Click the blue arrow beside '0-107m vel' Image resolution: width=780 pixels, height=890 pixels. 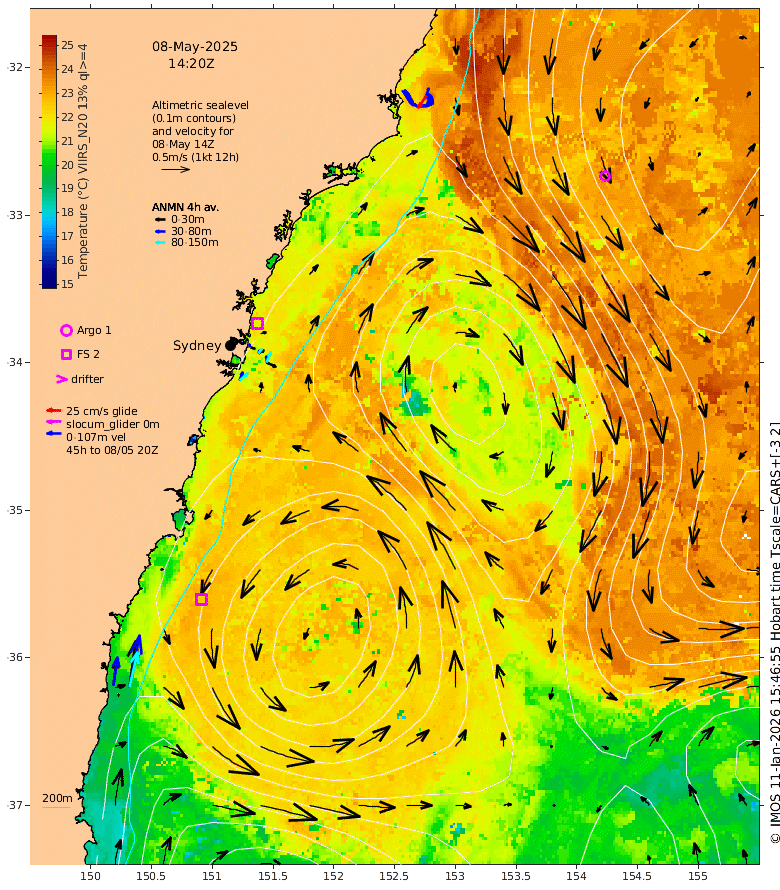click(x=53, y=434)
